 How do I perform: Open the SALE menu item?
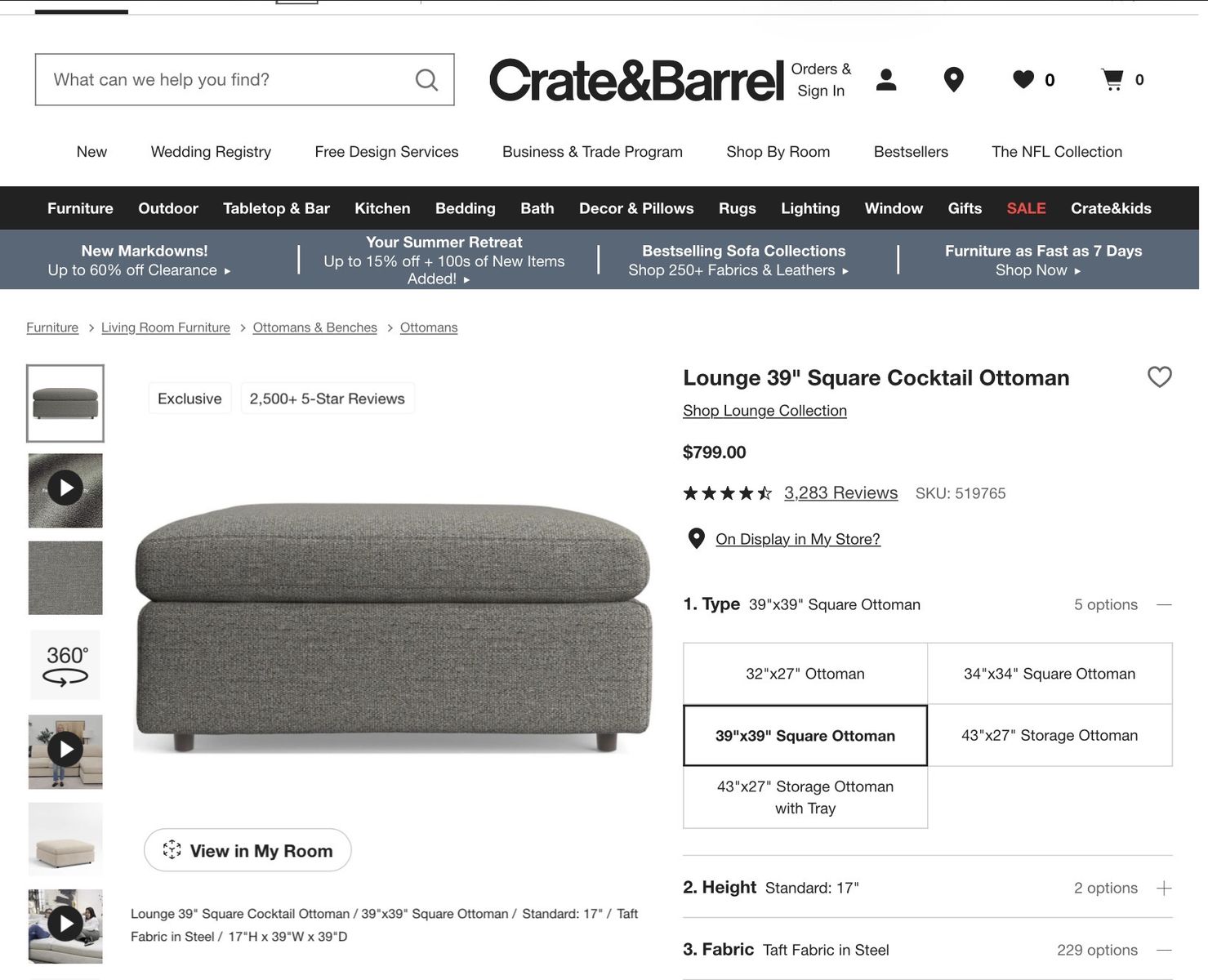point(1026,208)
